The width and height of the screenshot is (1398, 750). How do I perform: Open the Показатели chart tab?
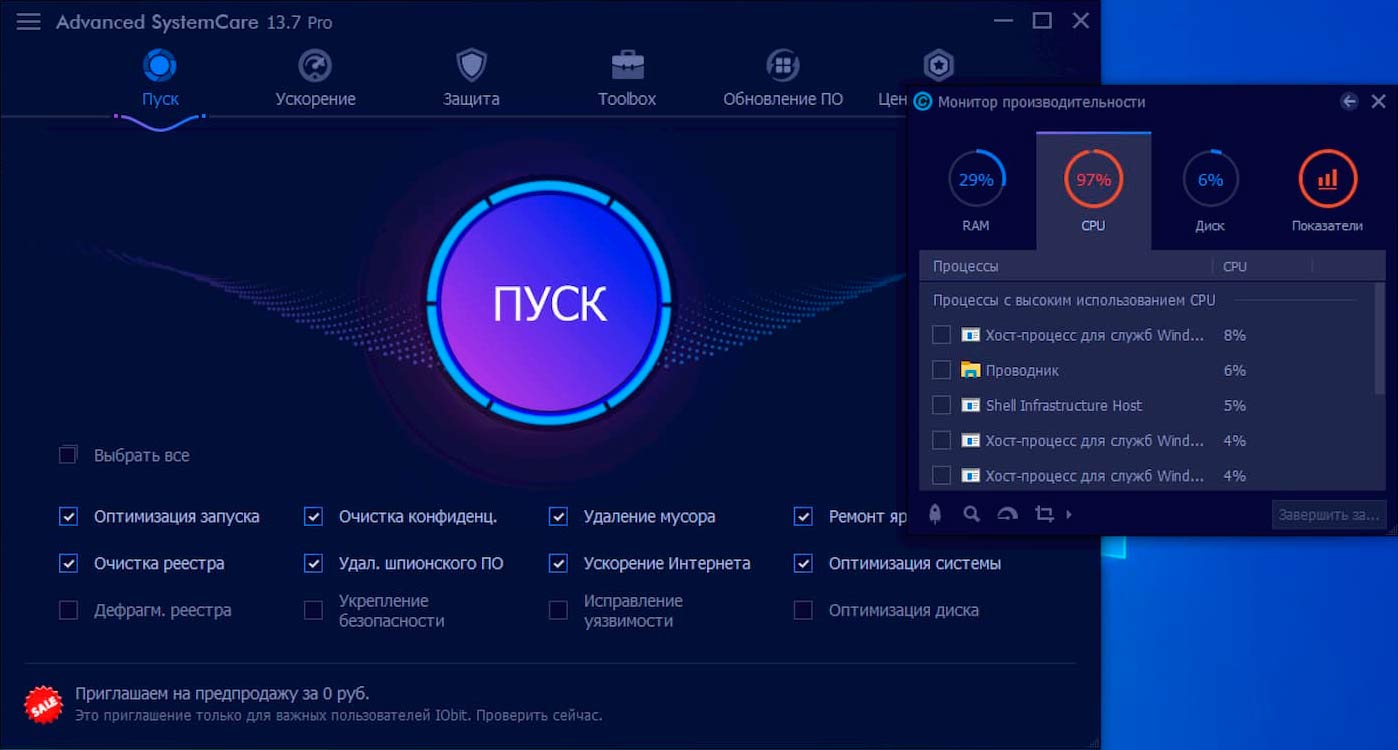point(1327,190)
